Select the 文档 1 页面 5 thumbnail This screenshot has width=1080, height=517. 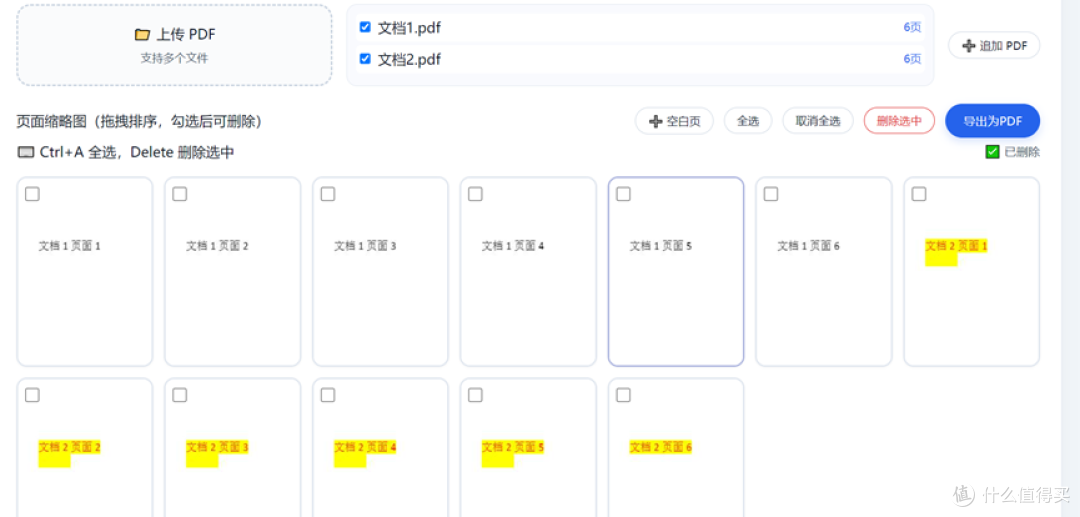[x=676, y=271]
